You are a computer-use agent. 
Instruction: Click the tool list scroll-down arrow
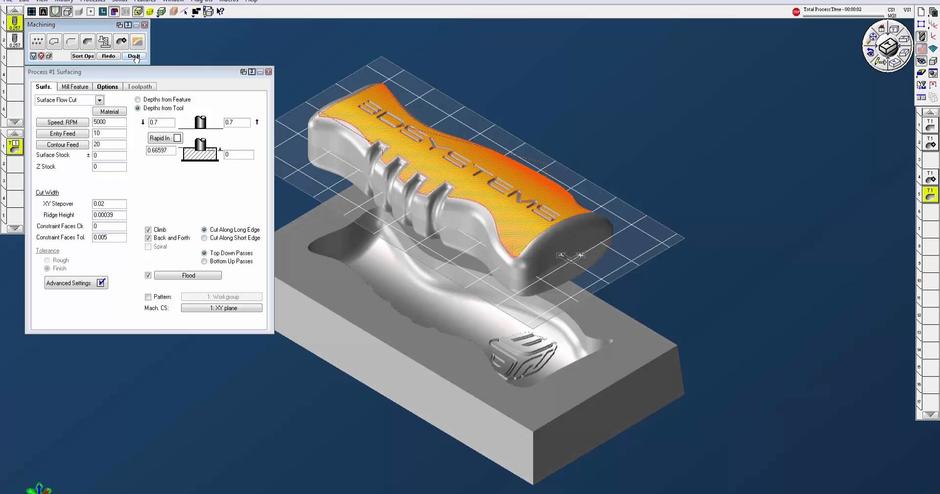pyautogui.click(x=14, y=122)
